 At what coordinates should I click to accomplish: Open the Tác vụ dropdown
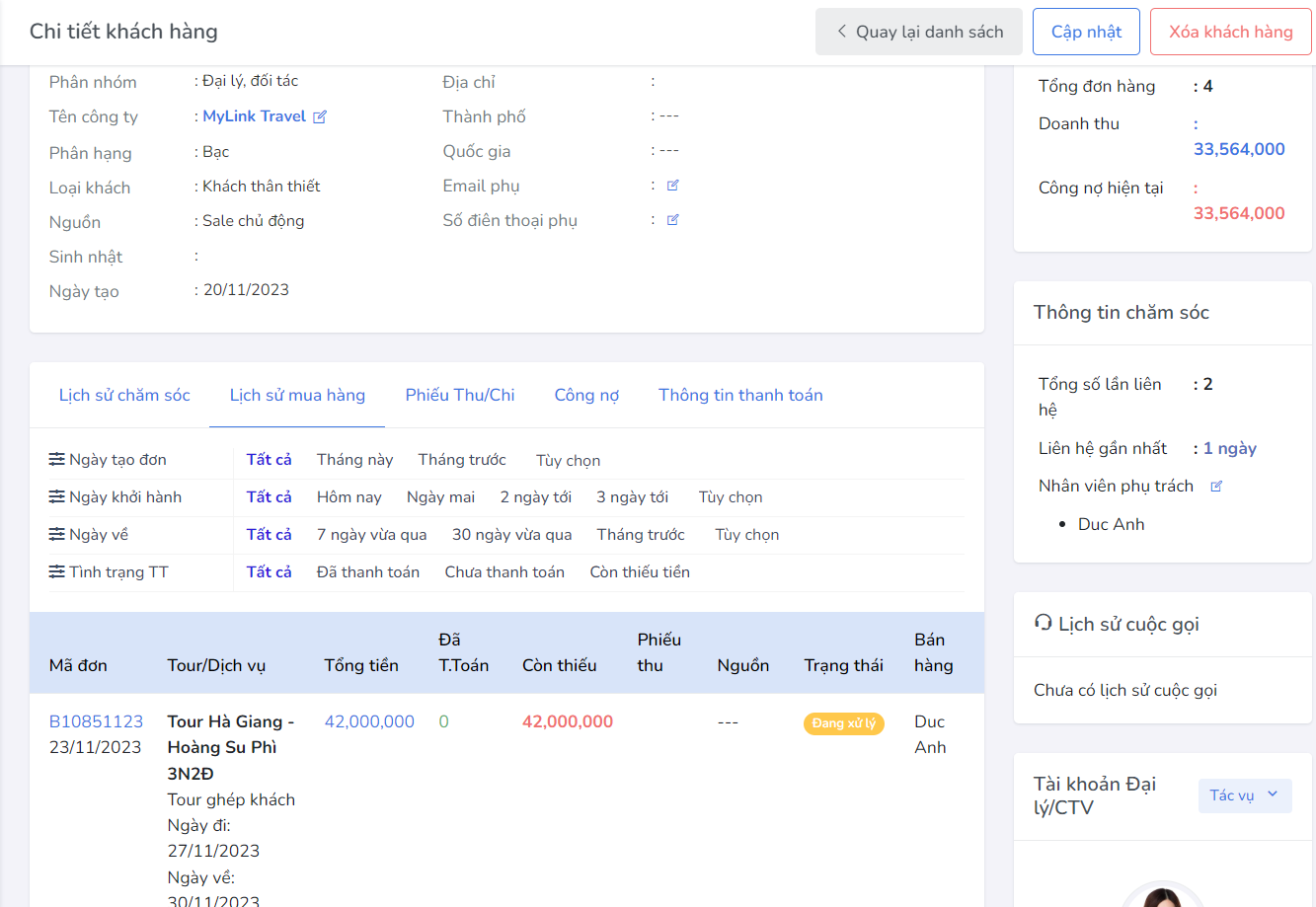1245,795
